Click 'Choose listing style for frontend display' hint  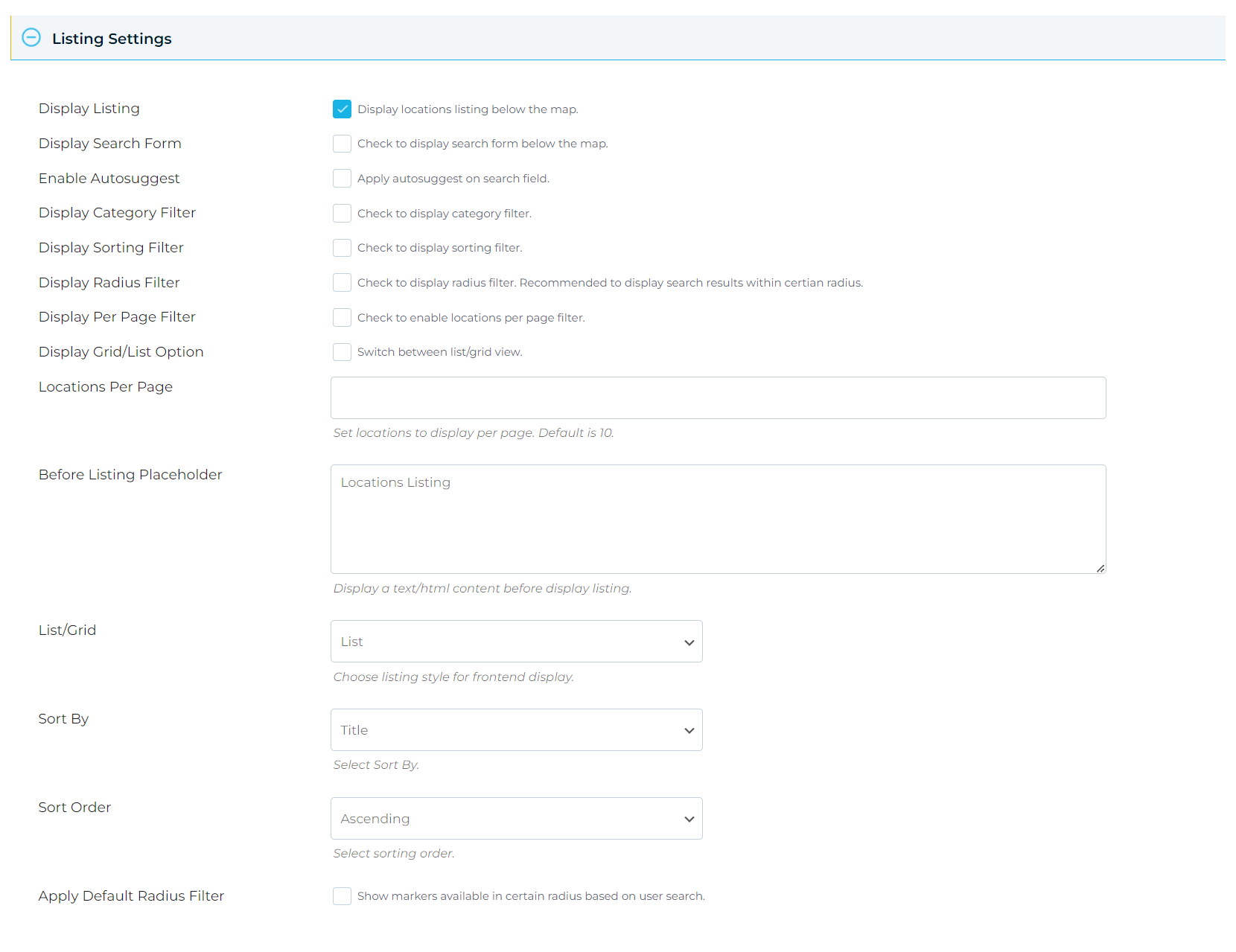coord(453,677)
